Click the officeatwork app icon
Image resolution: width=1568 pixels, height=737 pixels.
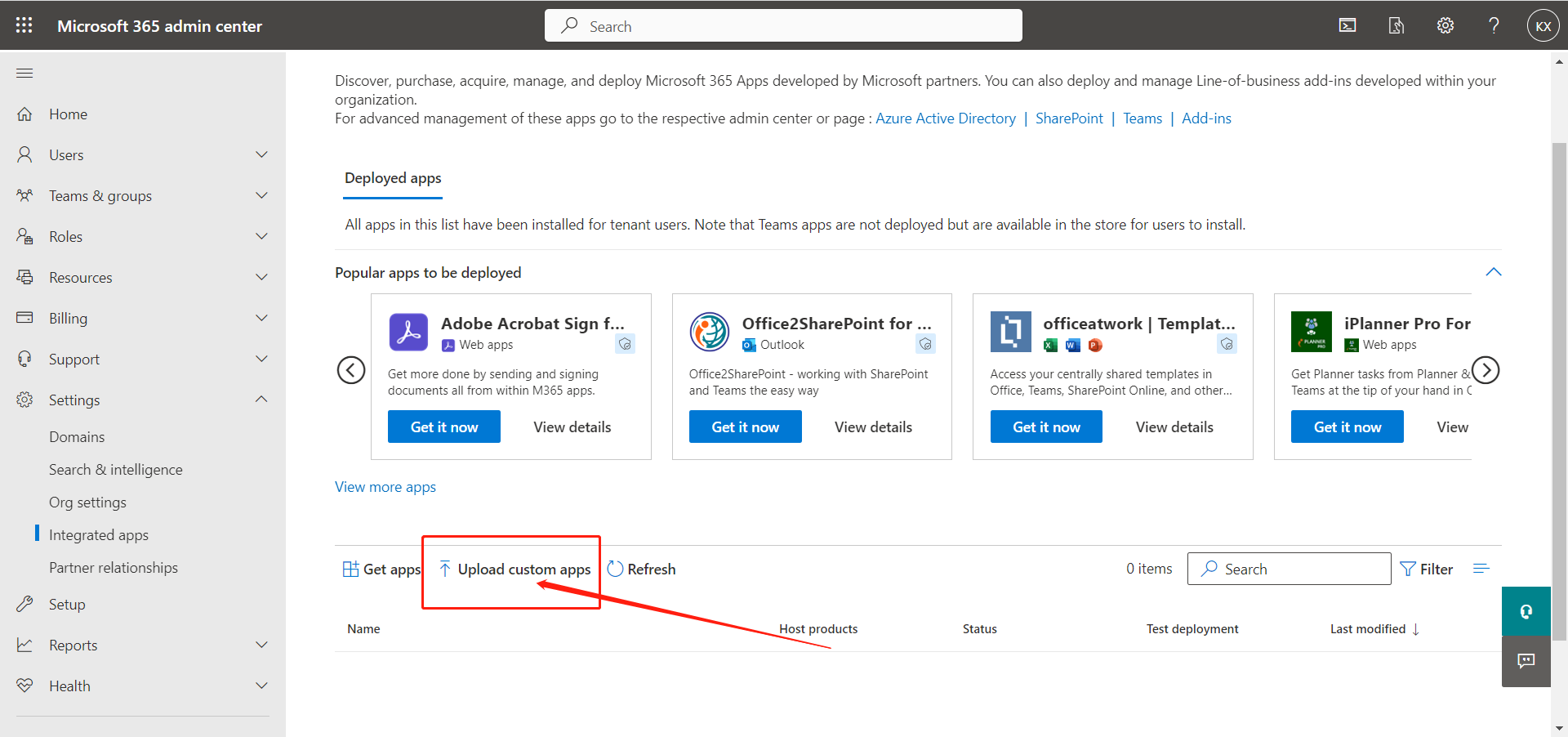[1010, 332]
